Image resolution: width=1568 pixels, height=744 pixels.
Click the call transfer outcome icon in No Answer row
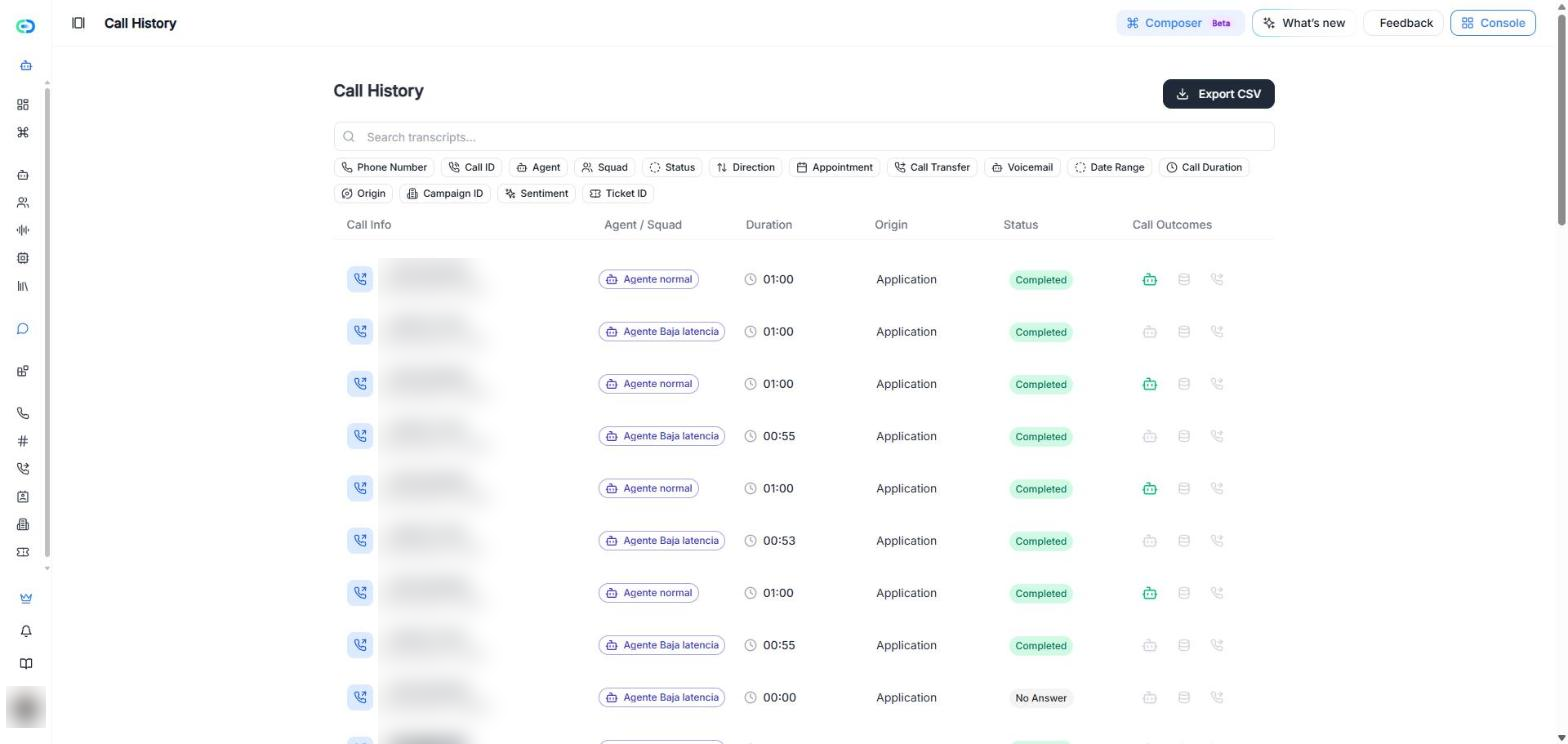click(1217, 698)
